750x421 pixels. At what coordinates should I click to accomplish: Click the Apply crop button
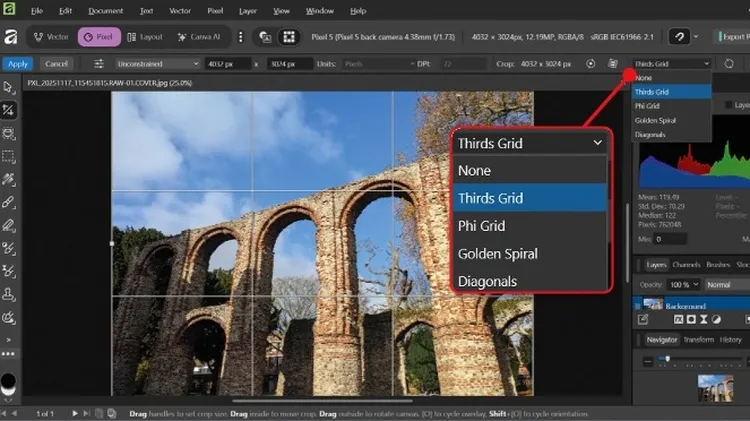coord(17,63)
